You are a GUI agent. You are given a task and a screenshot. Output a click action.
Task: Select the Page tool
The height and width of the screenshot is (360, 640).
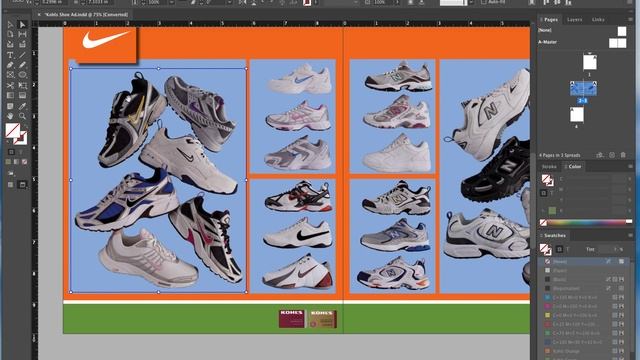(x=10, y=34)
